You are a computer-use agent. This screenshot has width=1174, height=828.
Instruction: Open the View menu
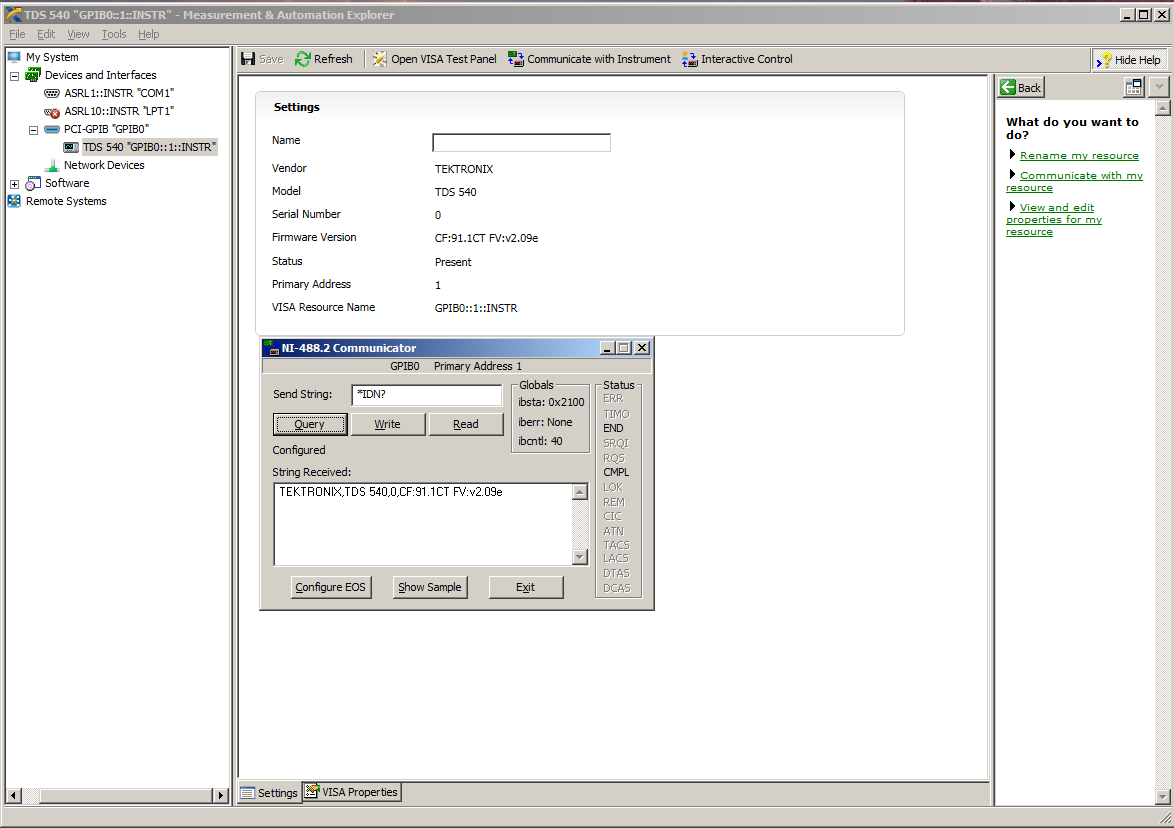tap(78, 34)
